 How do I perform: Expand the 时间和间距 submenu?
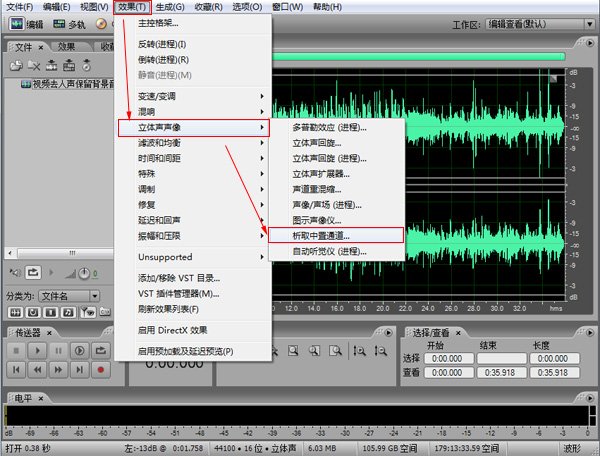(x=192, y=158)
